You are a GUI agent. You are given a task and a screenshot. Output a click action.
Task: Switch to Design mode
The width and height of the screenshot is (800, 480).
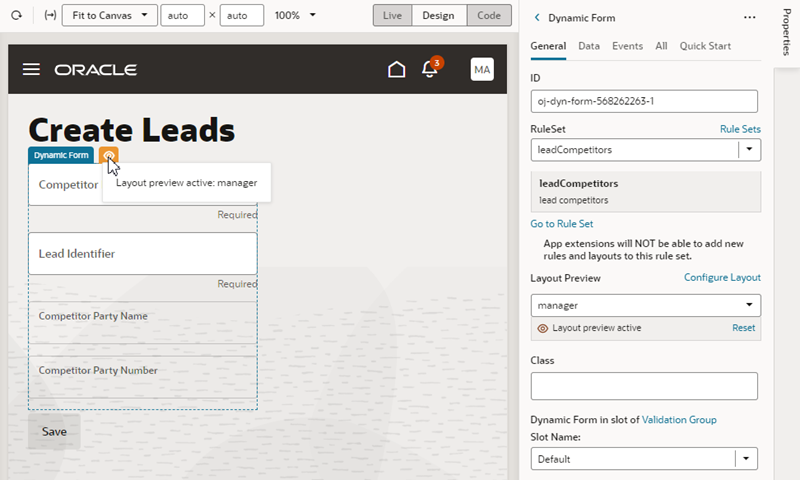(438, 15)
